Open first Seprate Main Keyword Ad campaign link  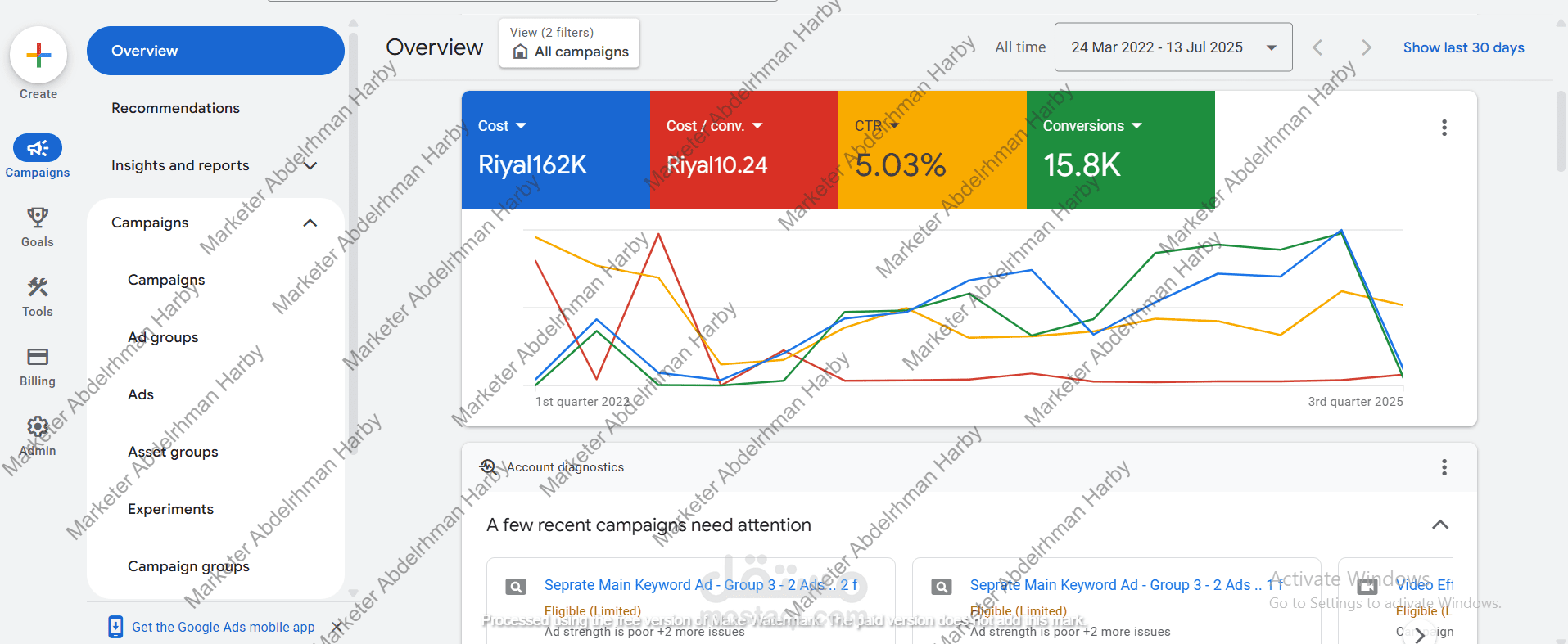point(701,585)
